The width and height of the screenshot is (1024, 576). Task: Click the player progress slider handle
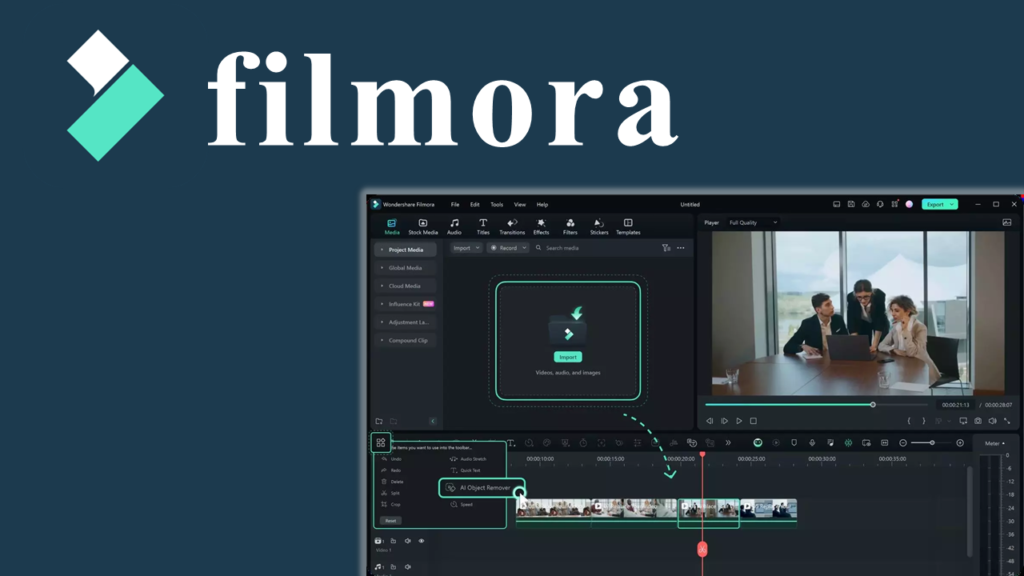(872, 405)
